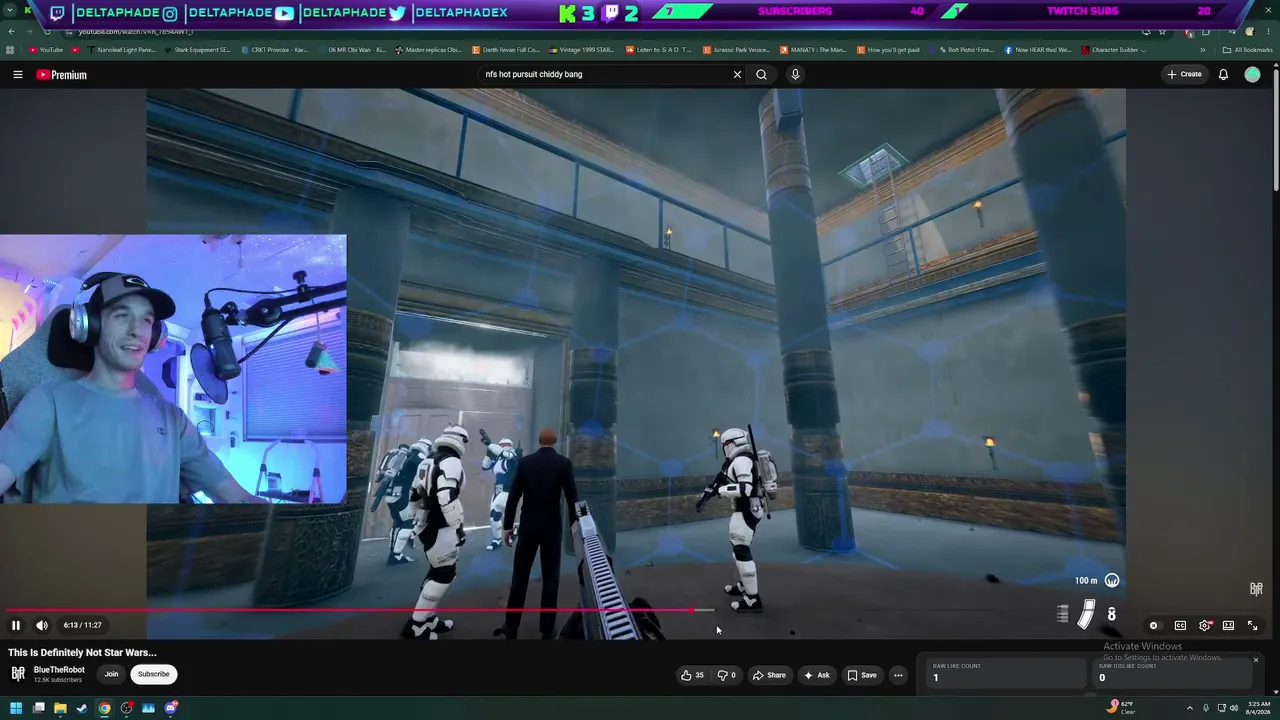Switch to Chrome on the taskbar
Viewport: 1280px width, 720px height.
[104, 708]
